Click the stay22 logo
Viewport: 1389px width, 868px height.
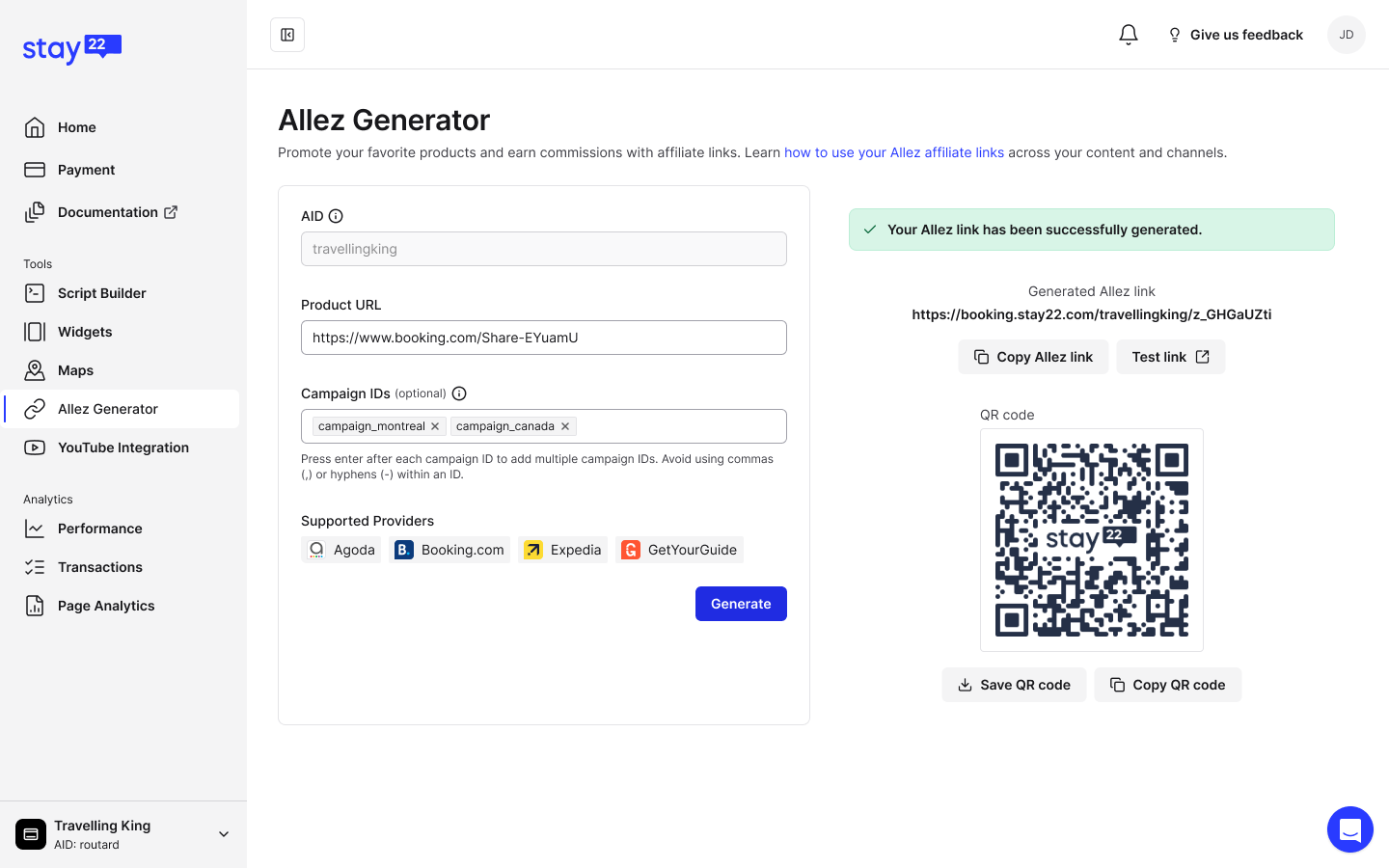[x=71, y=48]
